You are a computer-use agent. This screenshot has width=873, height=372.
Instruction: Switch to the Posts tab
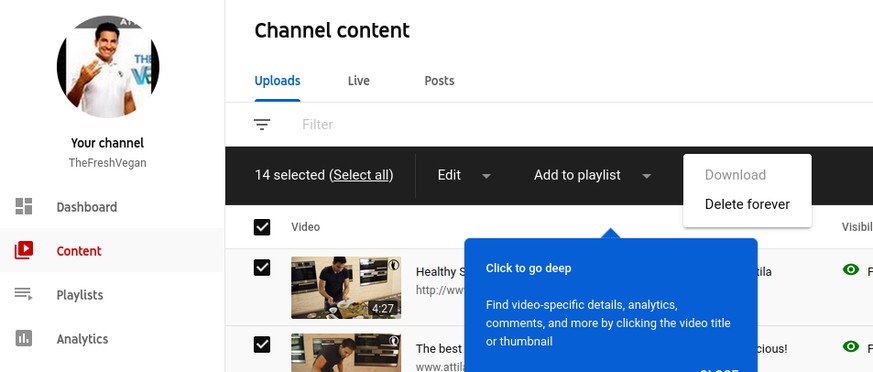(x=439, y=81)
